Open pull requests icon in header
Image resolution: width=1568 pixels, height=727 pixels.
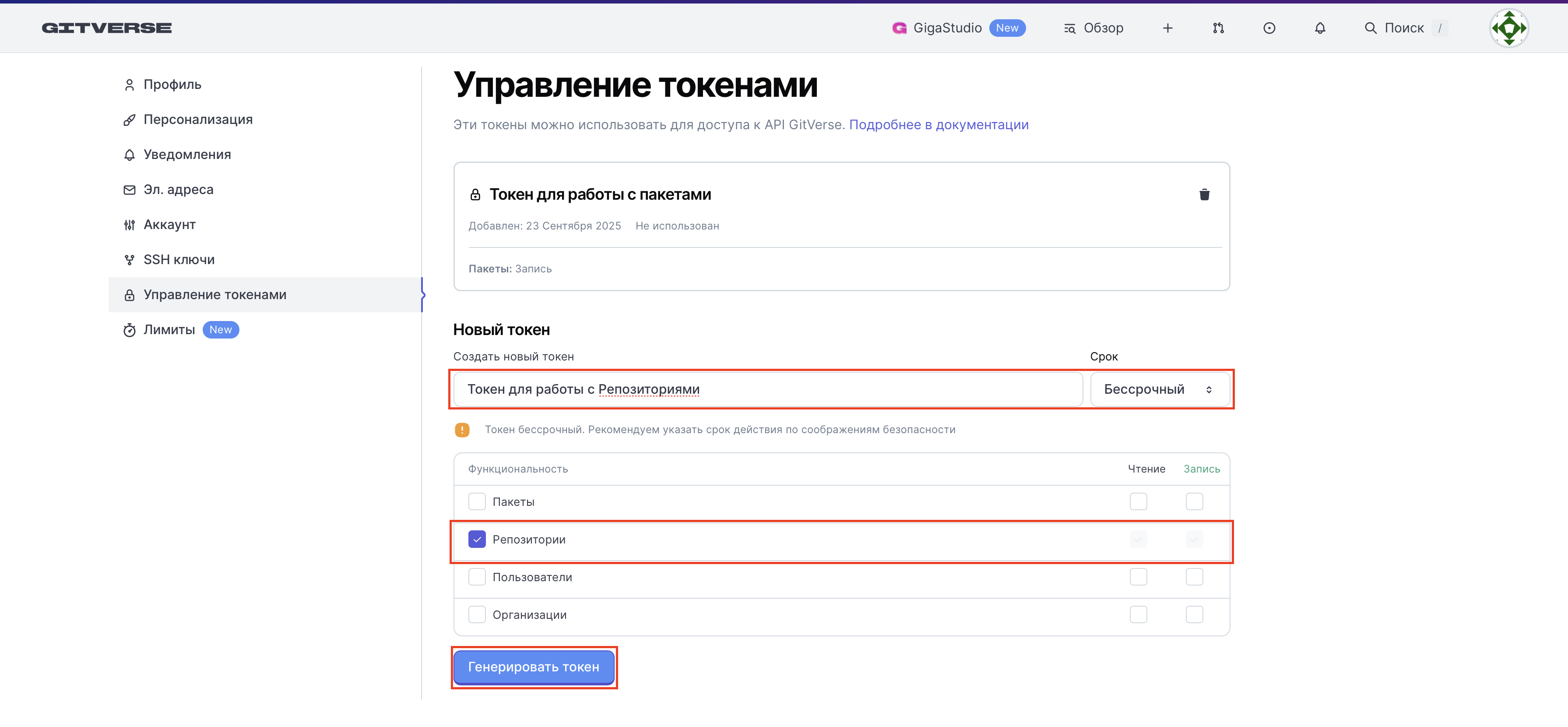[x=1218, y=28]
